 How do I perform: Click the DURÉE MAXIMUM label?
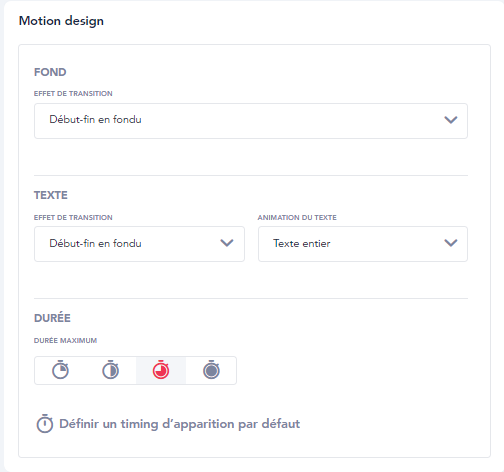click(x=65, y=340)
